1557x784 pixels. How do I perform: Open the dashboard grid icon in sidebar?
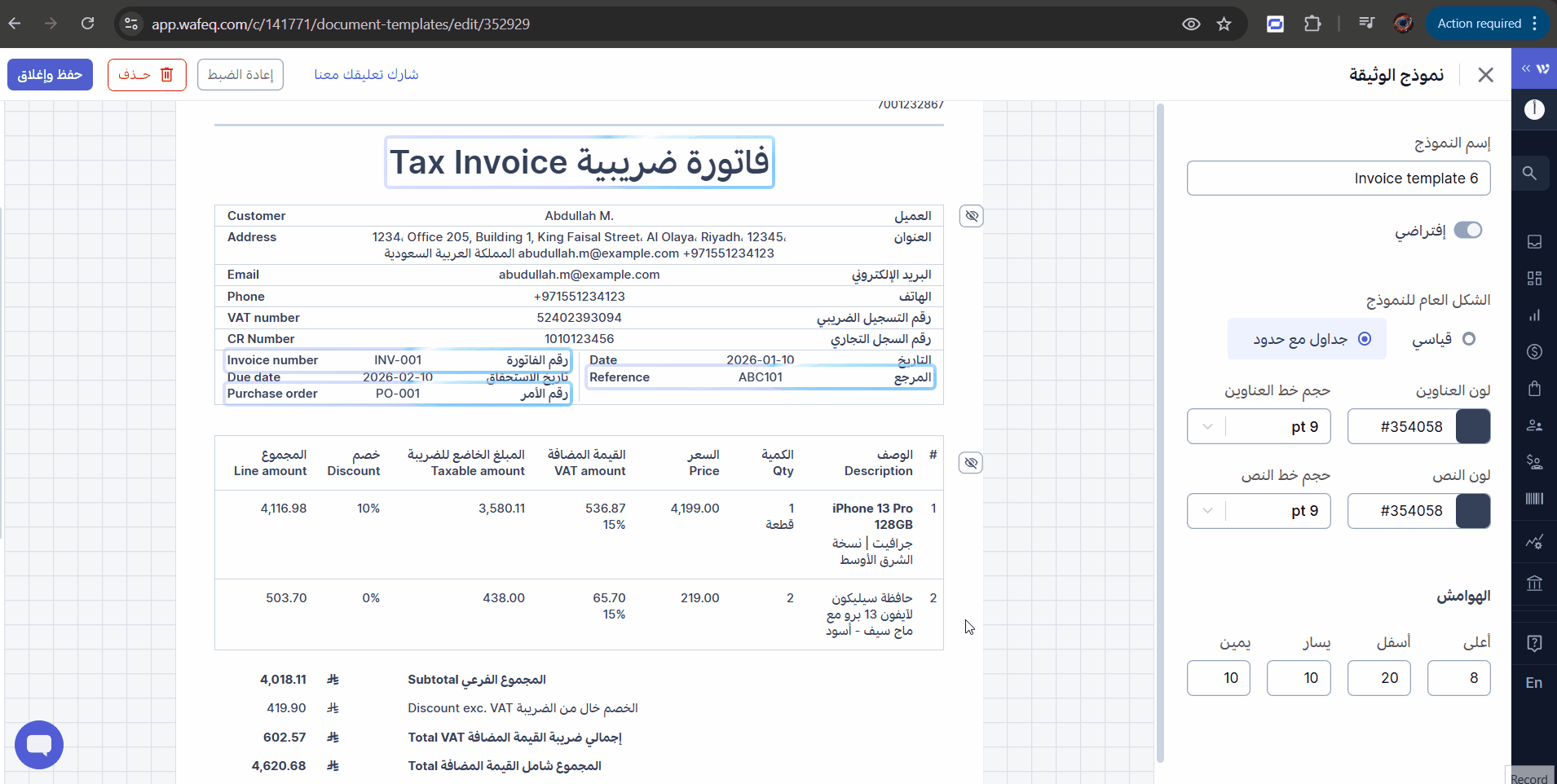tap(1534, 279)
